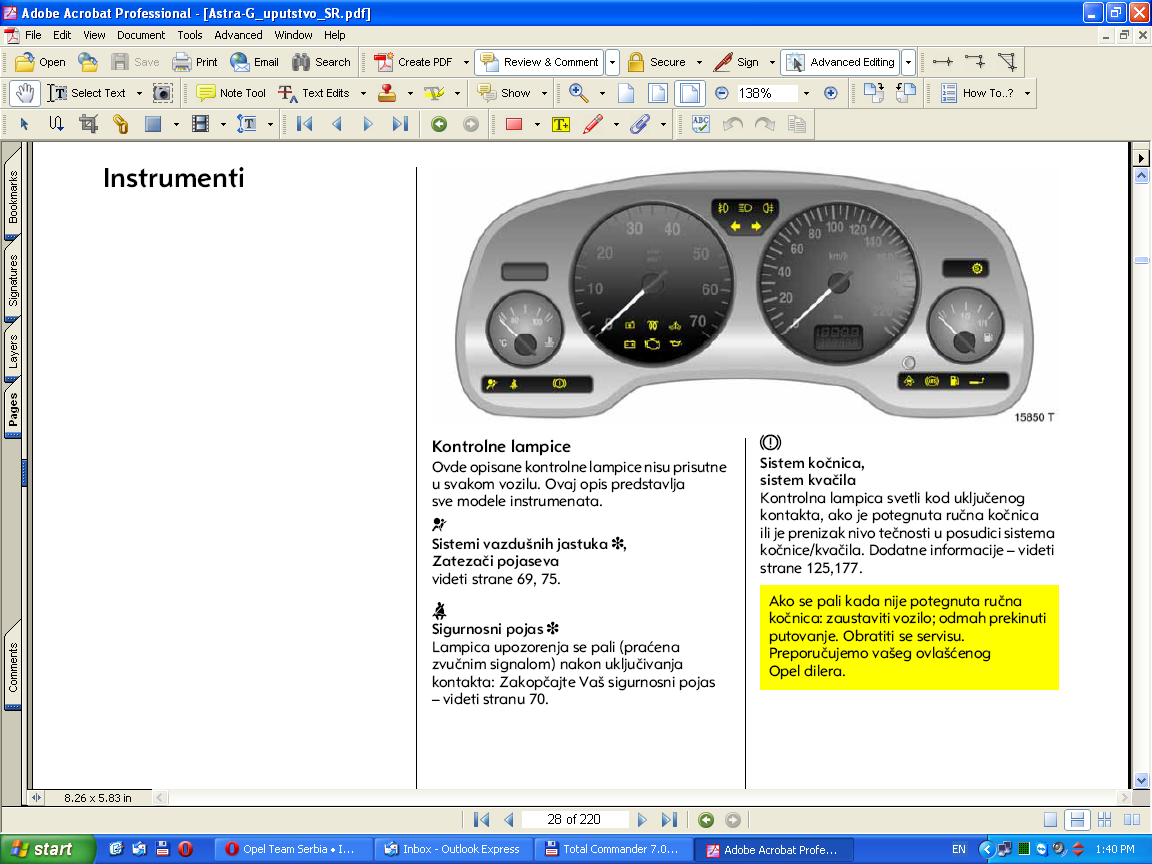The image size is (1152, 864).
Task: Switch to Single Page layout in status bar
Action: pyautogui.click(x=1051, y=819)
